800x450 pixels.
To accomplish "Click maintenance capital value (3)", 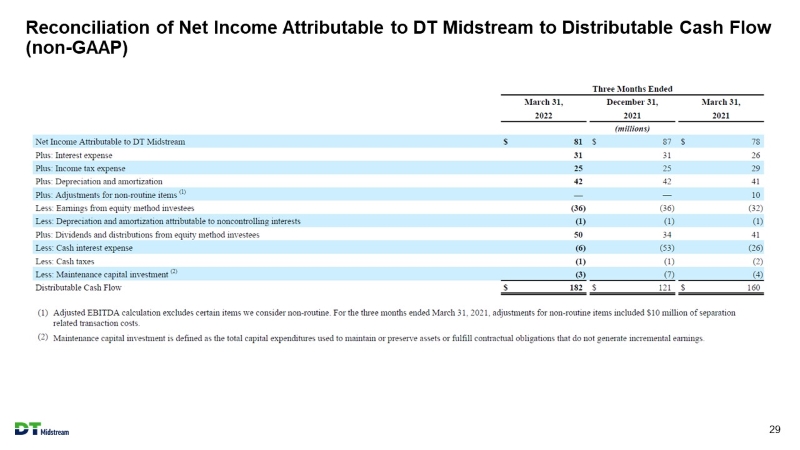I will [x=580, y=274].
